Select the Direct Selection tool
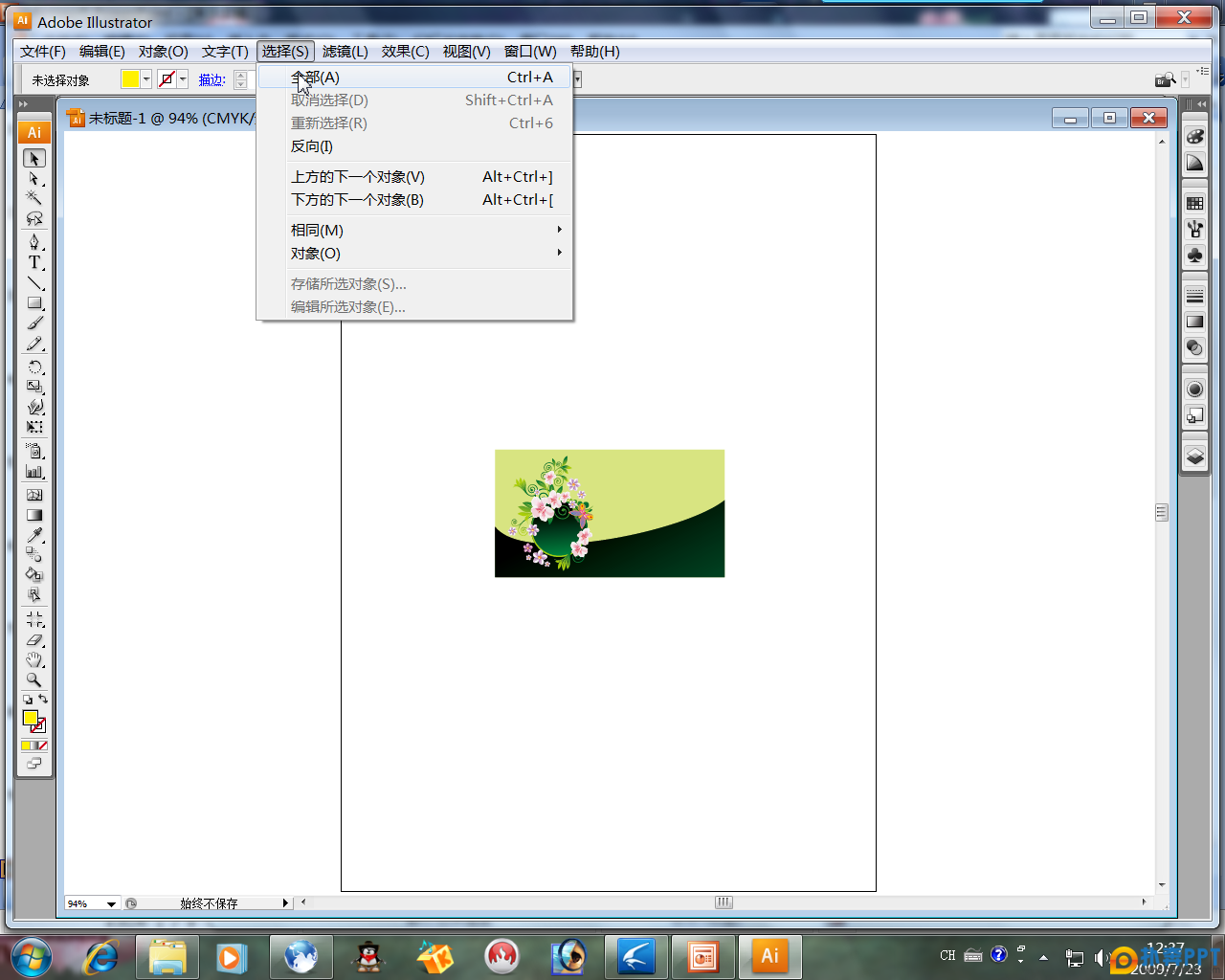Image resolution: width=1225 pixels, height=980 pixels. pyautogui.click(x=34, y=178)
